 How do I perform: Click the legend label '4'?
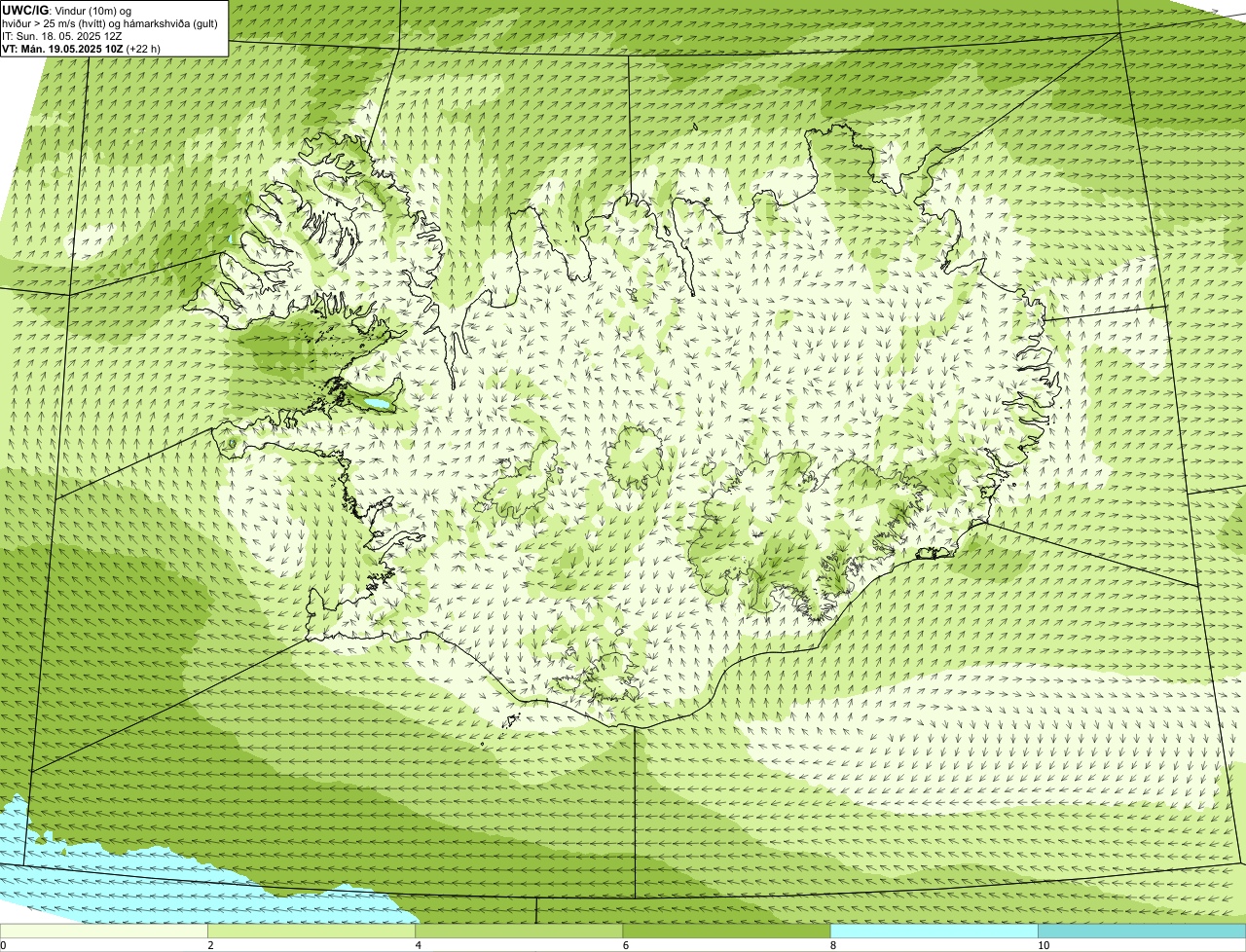tap(419, 945)
